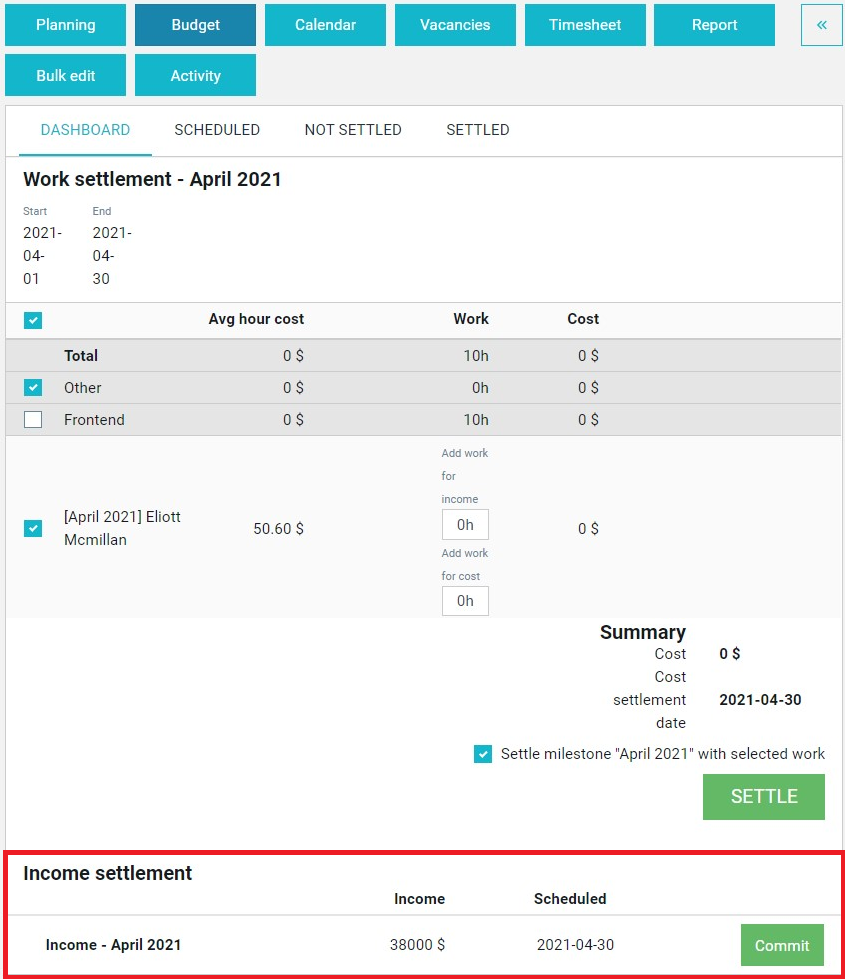Toggle the select-all checkbox in table header

pos(33,320)
